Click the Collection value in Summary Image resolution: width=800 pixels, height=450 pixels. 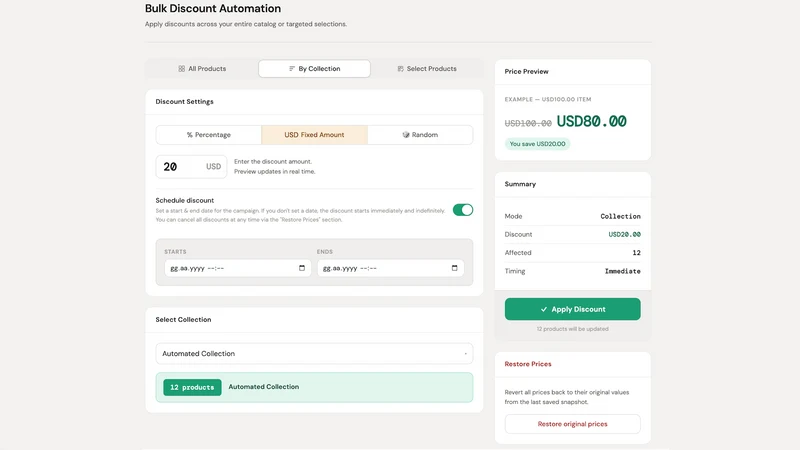(x=620, y=216)
